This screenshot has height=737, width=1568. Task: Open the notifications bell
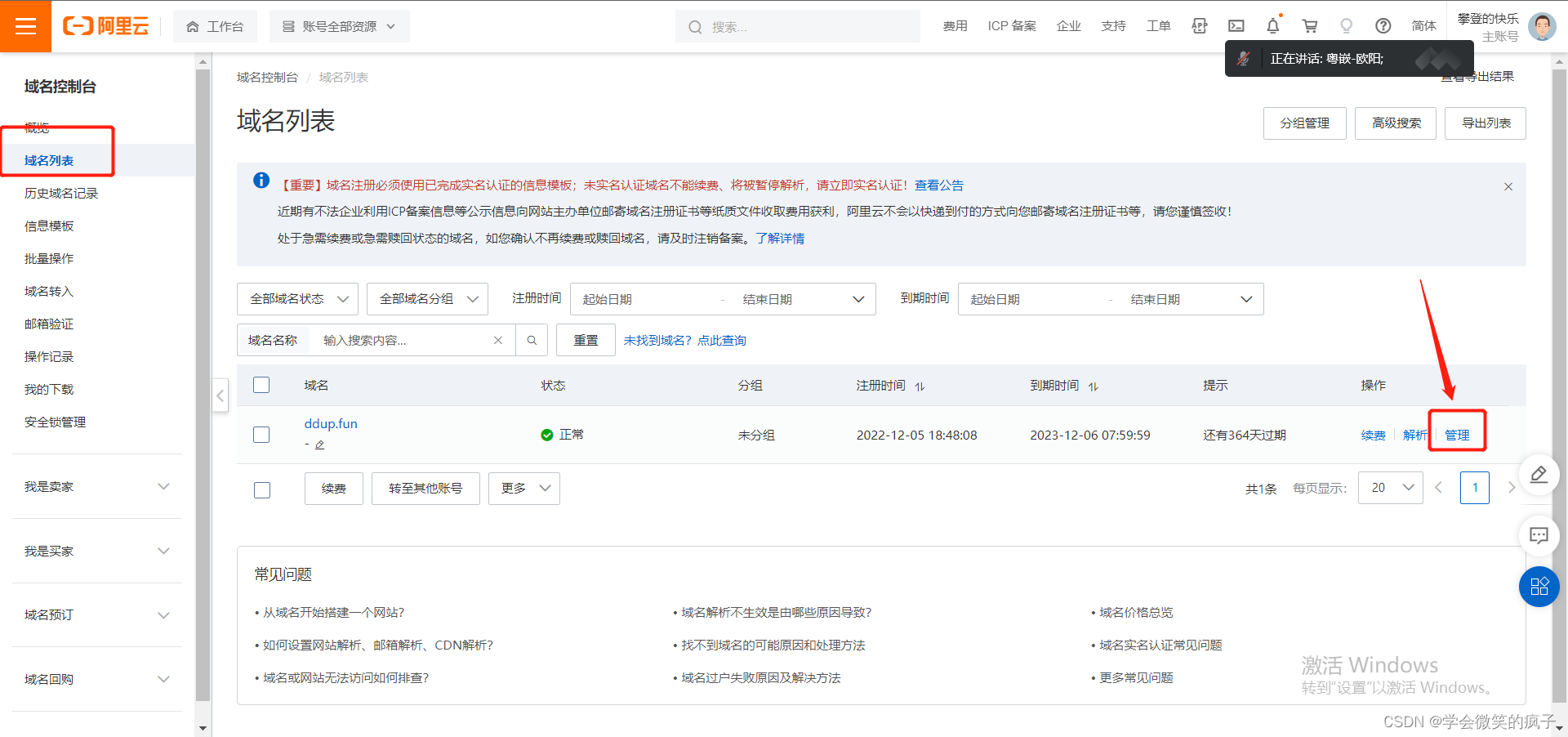pyautogui.click(x=1273, y=26)
